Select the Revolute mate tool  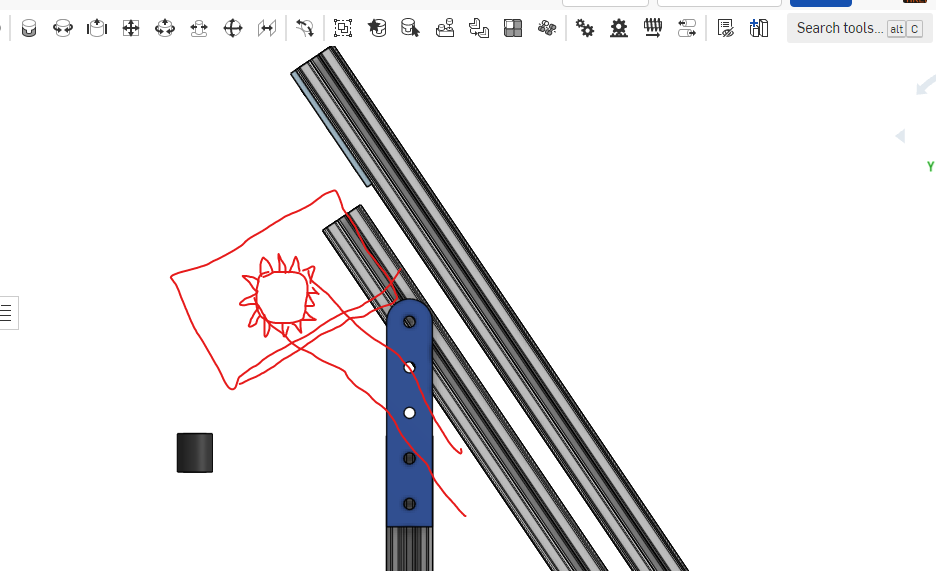[x=63, y=28]
